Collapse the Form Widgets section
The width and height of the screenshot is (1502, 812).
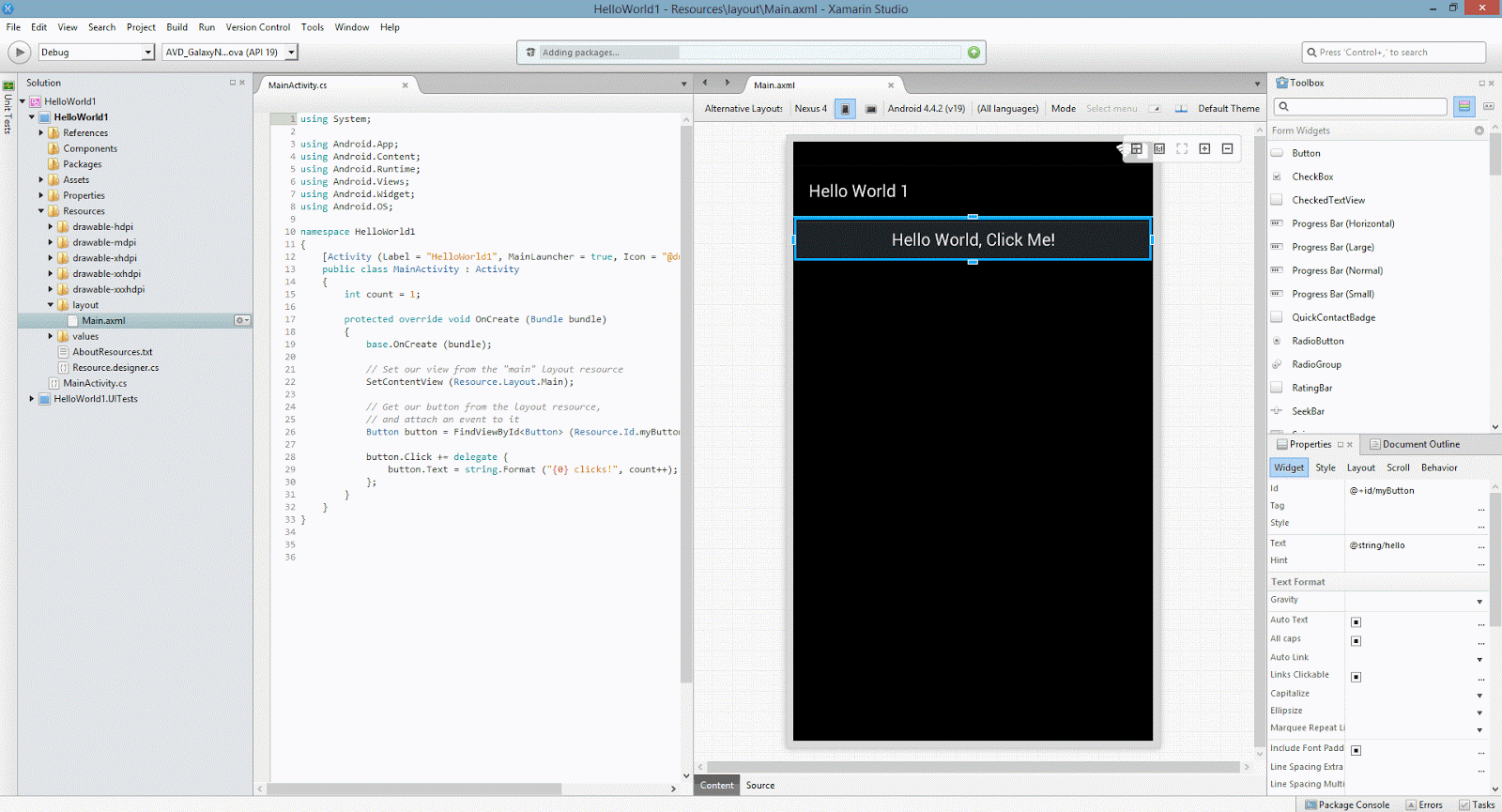click(x=1479, y=130)
